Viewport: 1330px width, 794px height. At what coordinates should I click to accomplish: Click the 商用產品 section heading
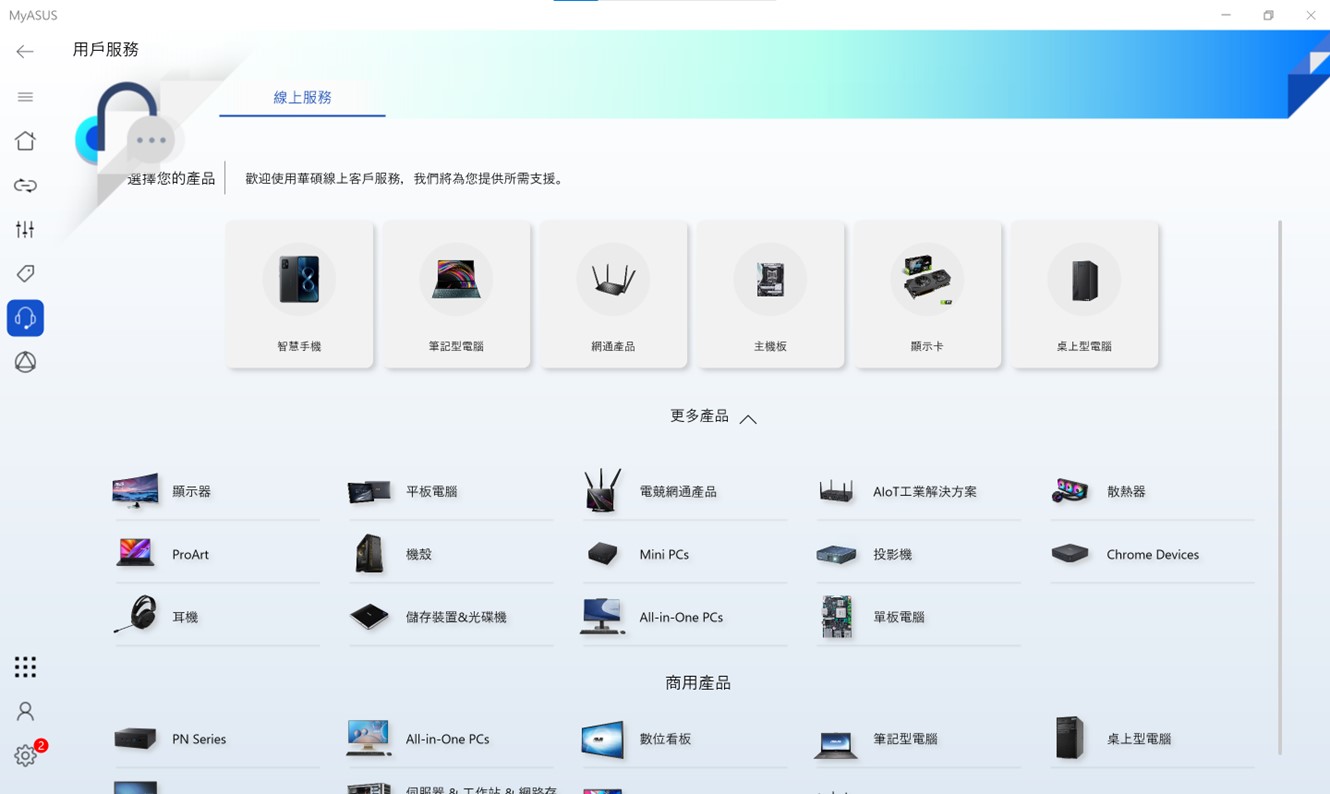698,683
